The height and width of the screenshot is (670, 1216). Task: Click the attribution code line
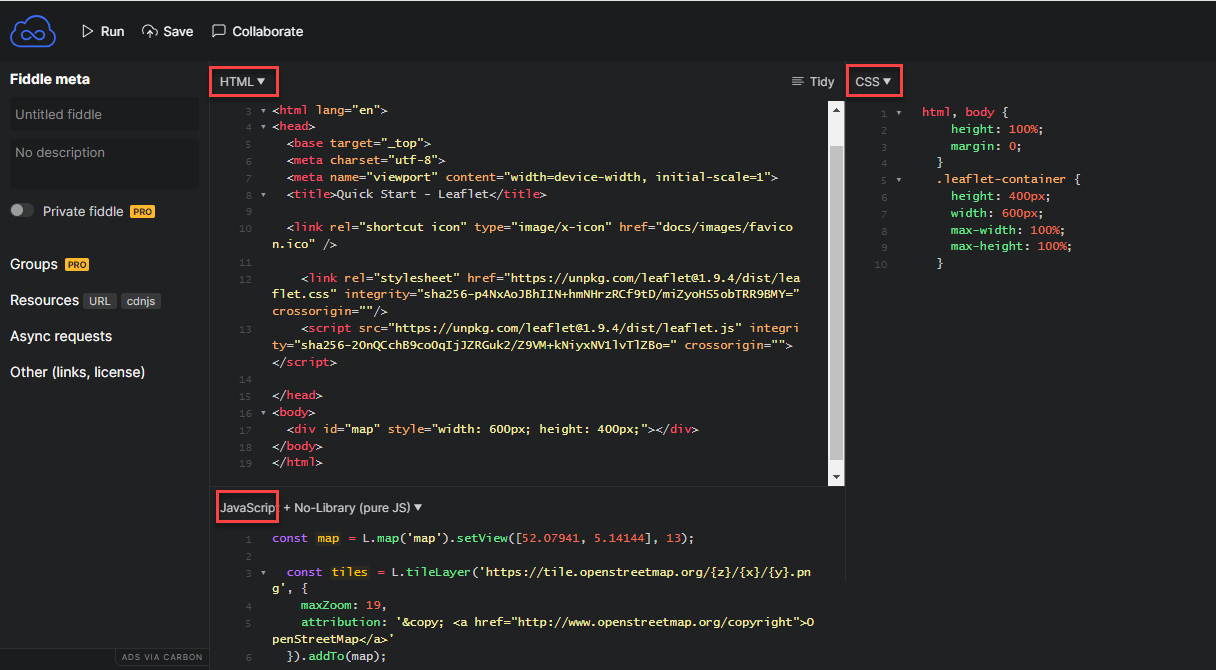click(543, 630)
